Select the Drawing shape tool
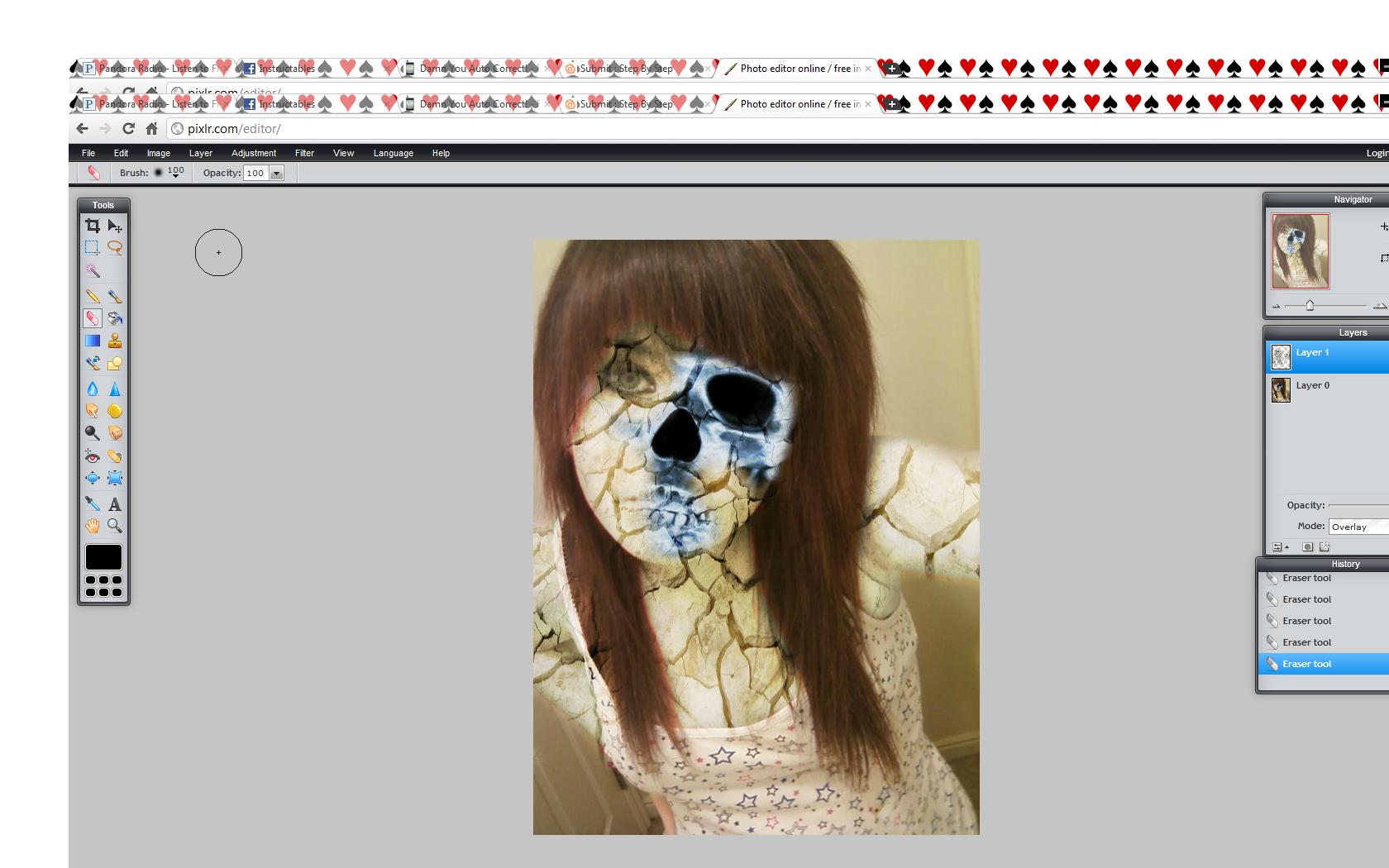This screenshot has width=1389, height=868. (115, 363)
